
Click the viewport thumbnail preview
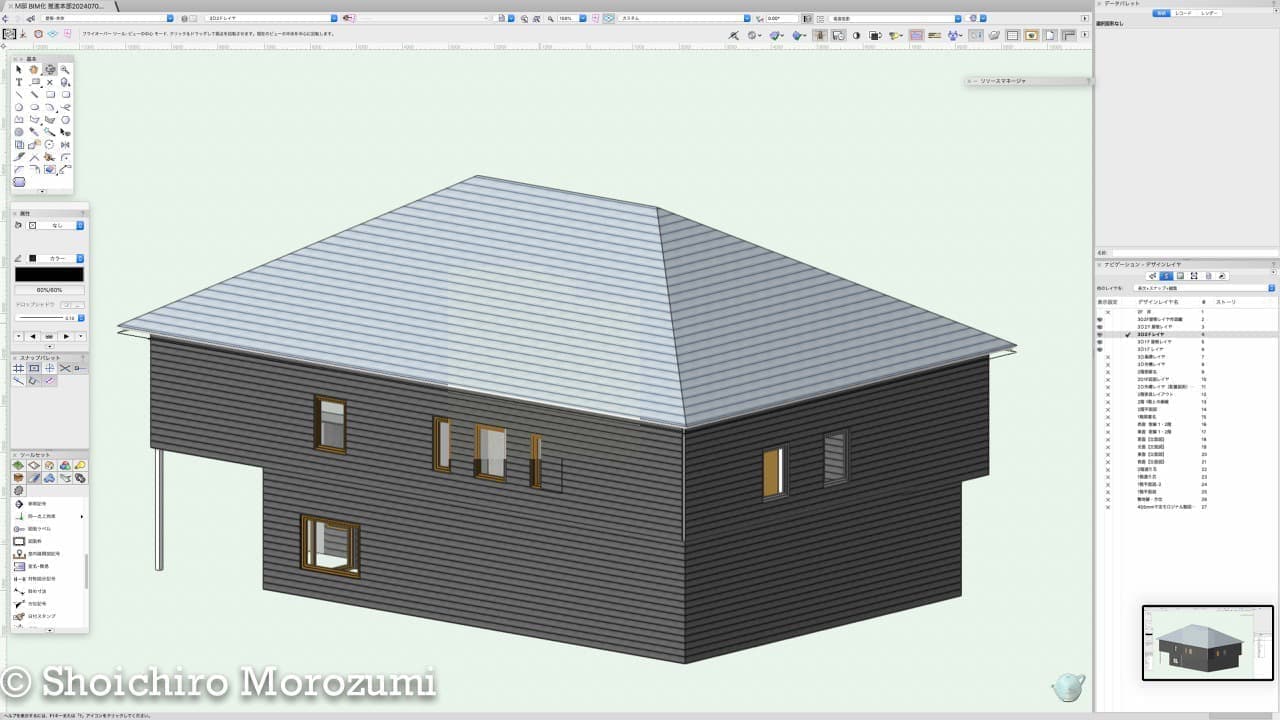click(1207, 643)
